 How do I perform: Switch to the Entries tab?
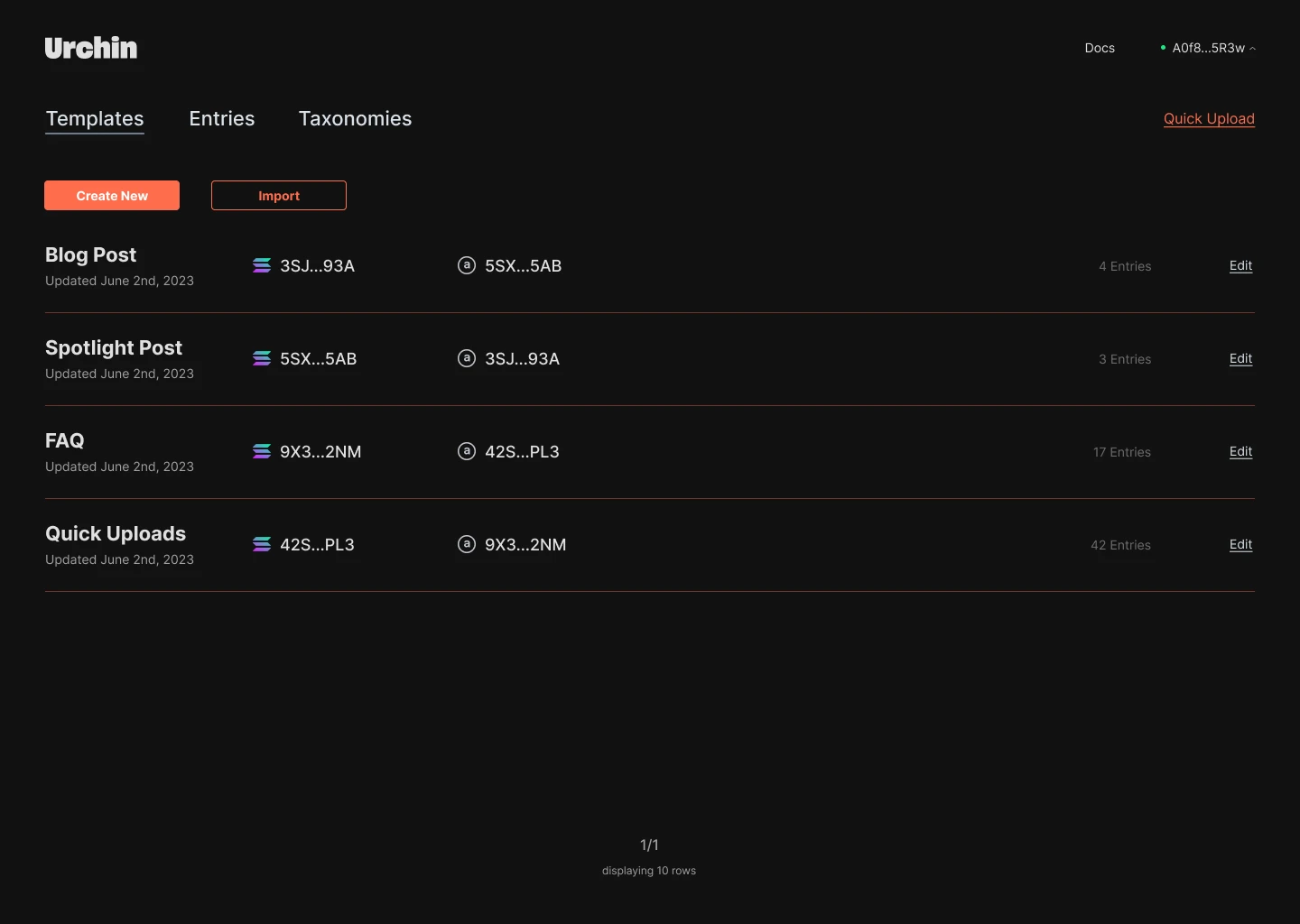(x=222, y=118)
